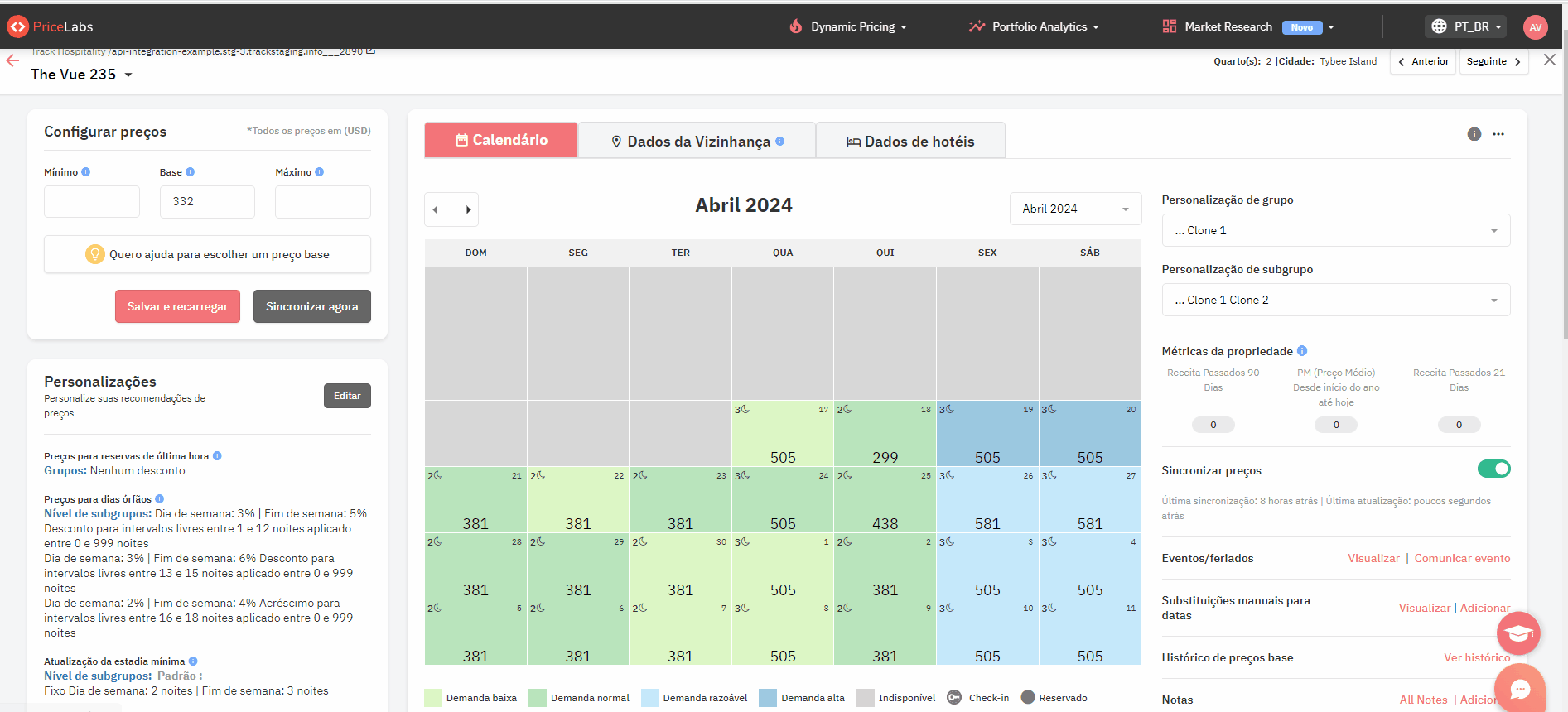Select April 18 calendar cell priced 299

click(x=885, y=434)
